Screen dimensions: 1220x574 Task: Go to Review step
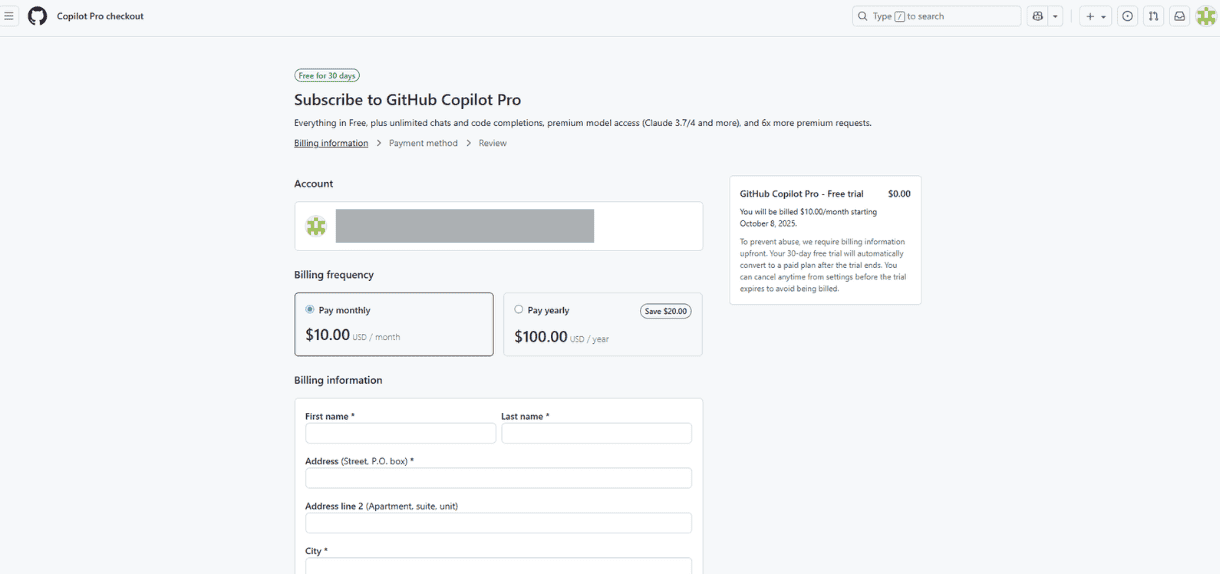click(x=492, y=143)
